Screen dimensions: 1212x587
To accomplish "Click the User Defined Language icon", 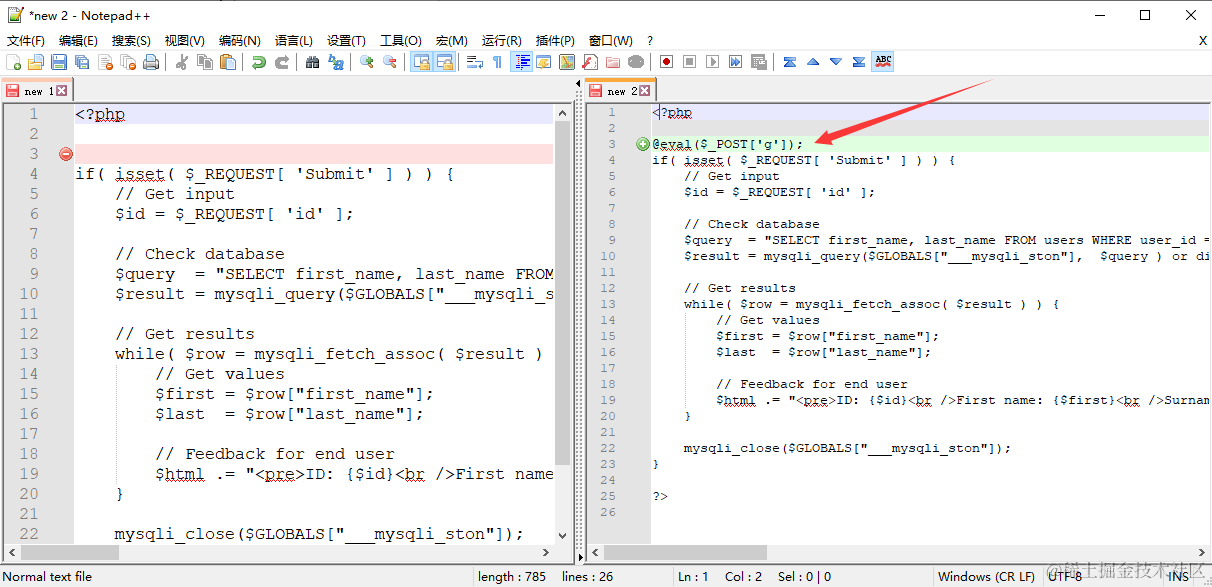I will click(543, 62).
